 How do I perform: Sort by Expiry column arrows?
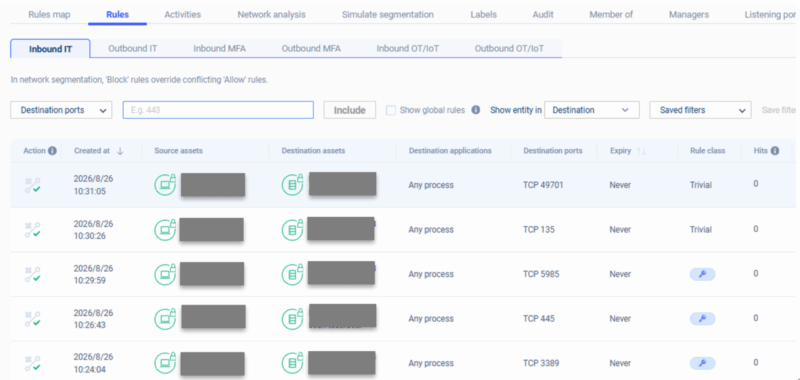coord(642,151)
